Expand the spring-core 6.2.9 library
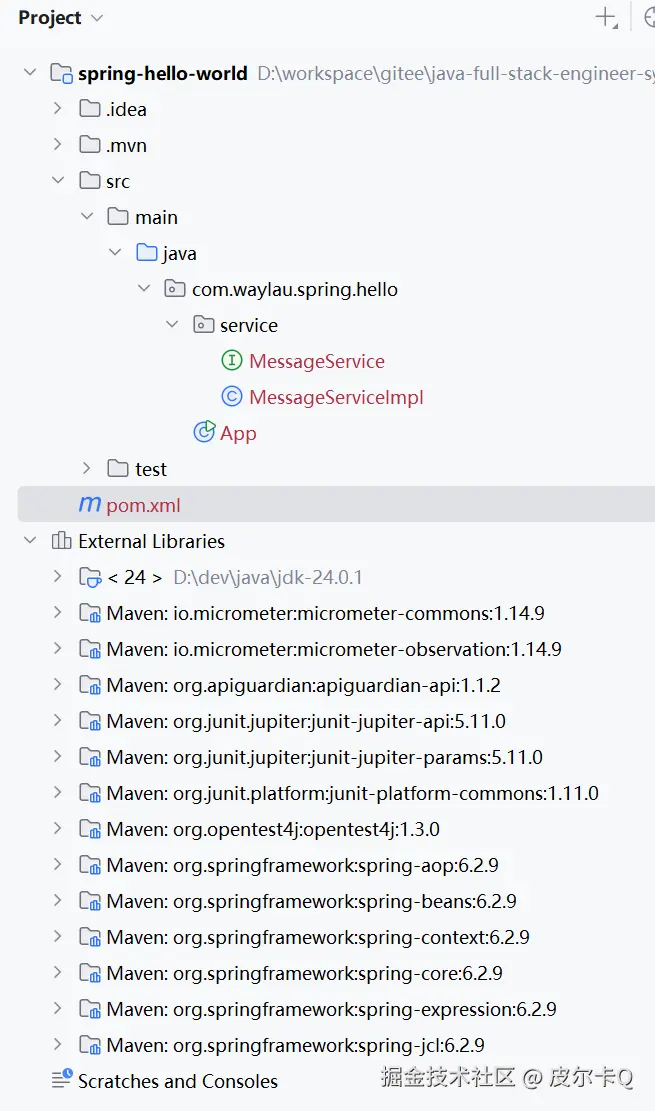 [58, 973]
